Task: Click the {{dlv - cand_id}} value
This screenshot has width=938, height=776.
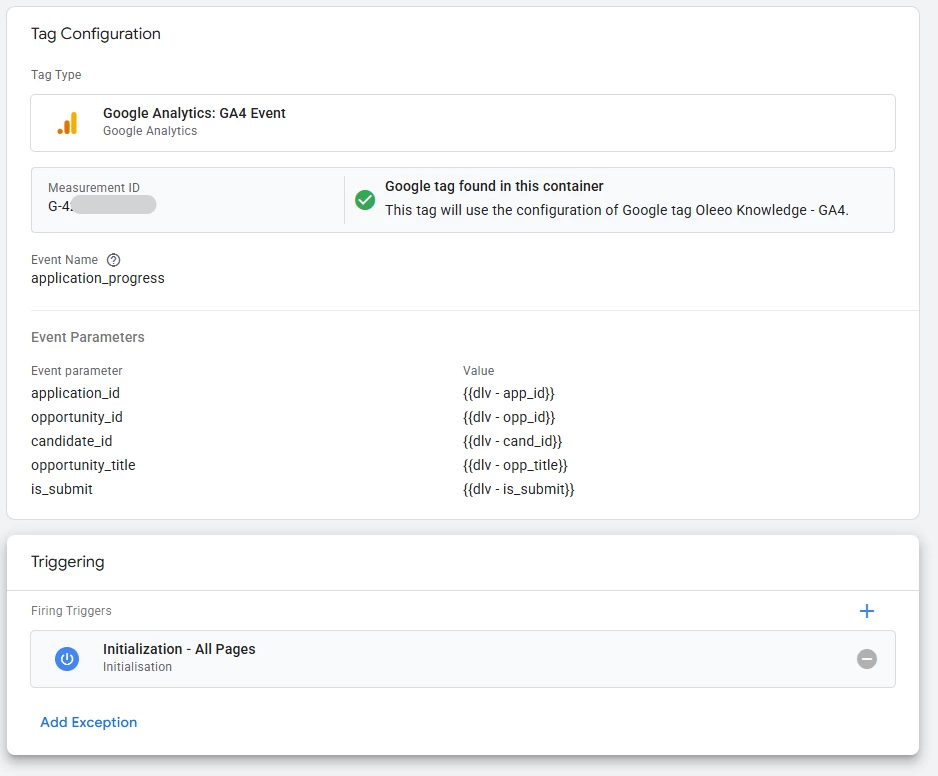Action: (x=513, y=442)
